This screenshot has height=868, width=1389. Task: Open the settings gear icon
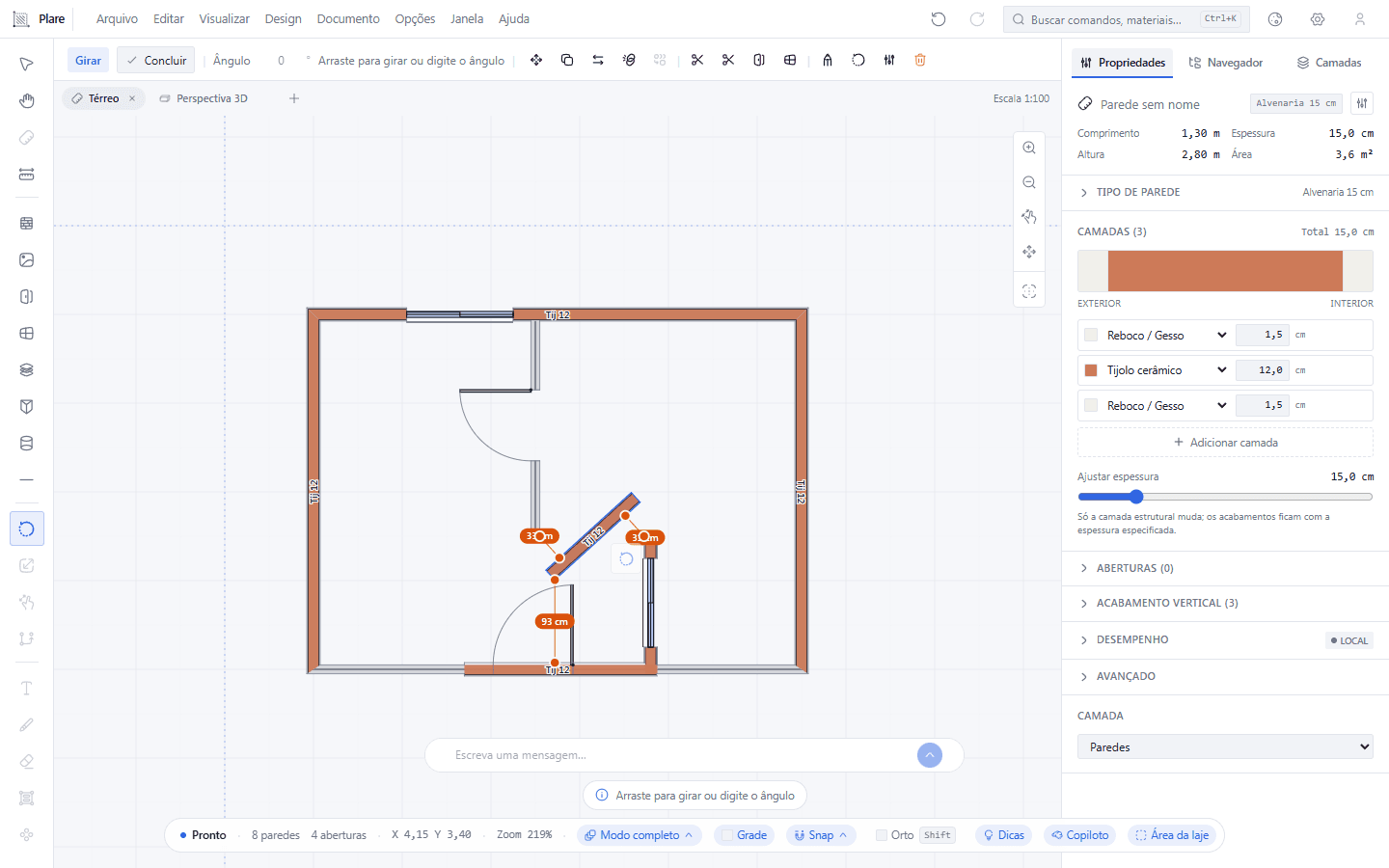1318,19
